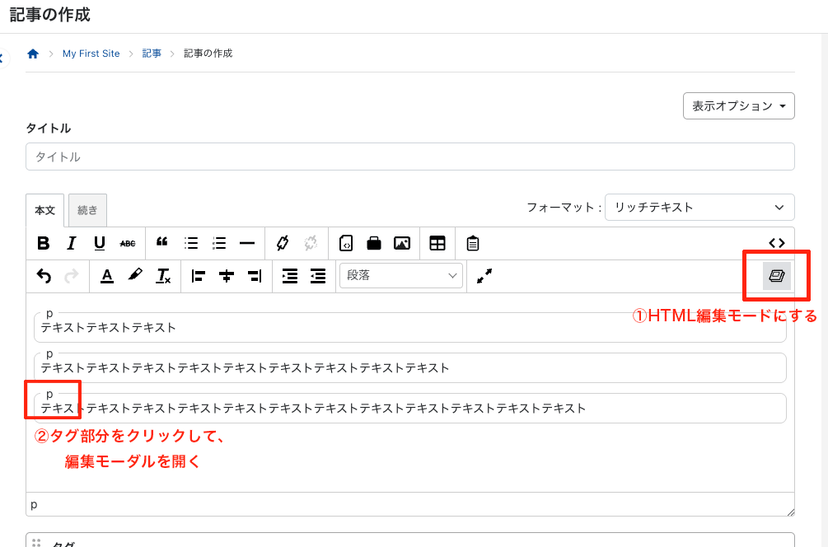
Task: Insert a hyperlink
Action: pyautogui.click(x=283, y=243)
